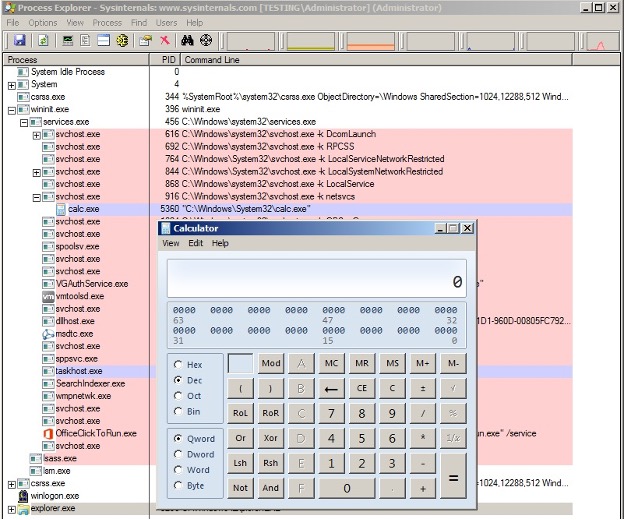Screen dimensions: 624x520
Task: Select Dec radio button in Calculator
Action: point(178,380)
